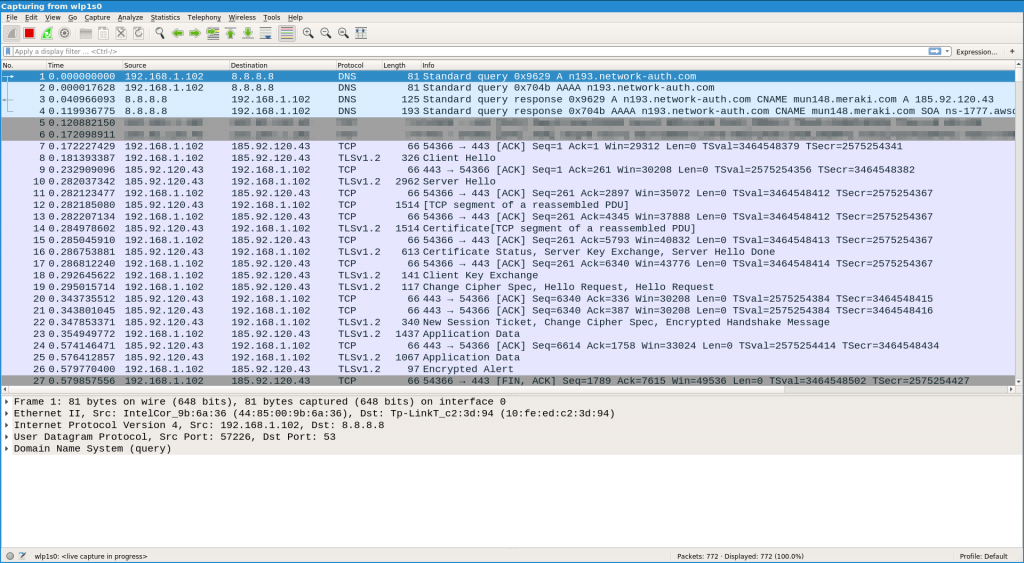Expand the User Datagram Protocol row
This screenshot has height=563, width=1024.
click(7, 437)
